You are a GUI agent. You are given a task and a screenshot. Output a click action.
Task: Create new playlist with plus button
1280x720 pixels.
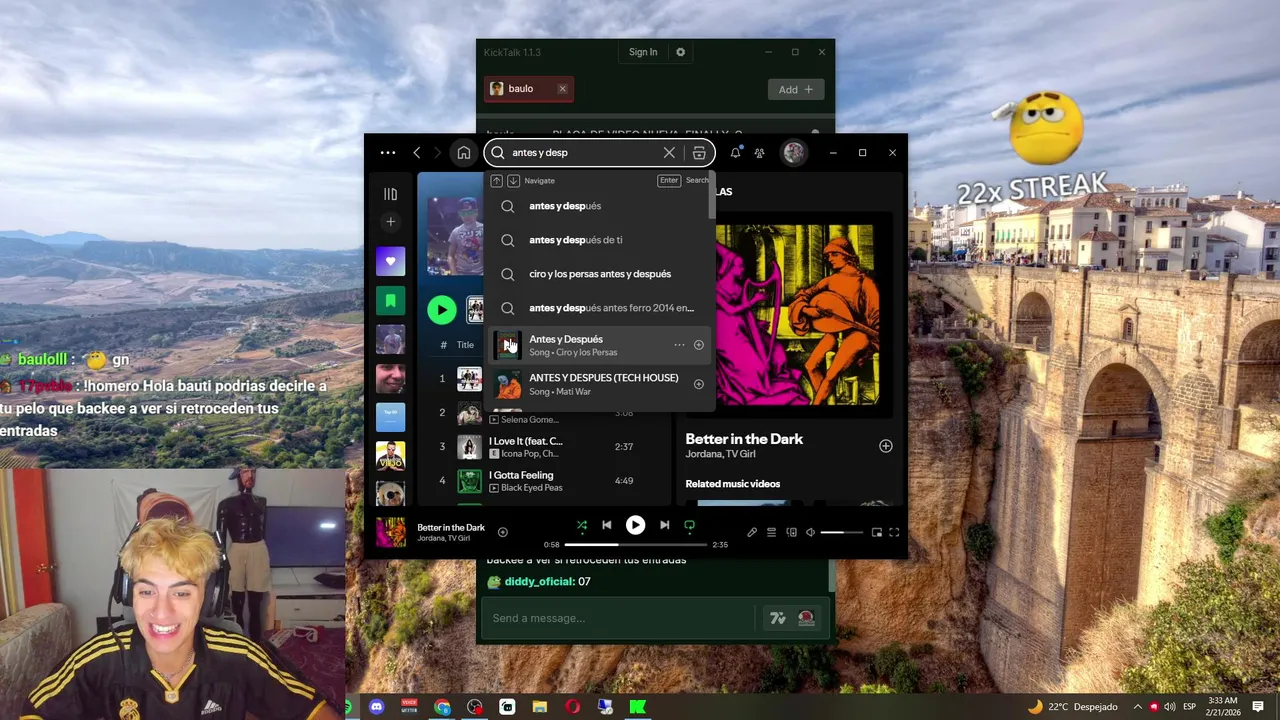(x=390, y=222)
